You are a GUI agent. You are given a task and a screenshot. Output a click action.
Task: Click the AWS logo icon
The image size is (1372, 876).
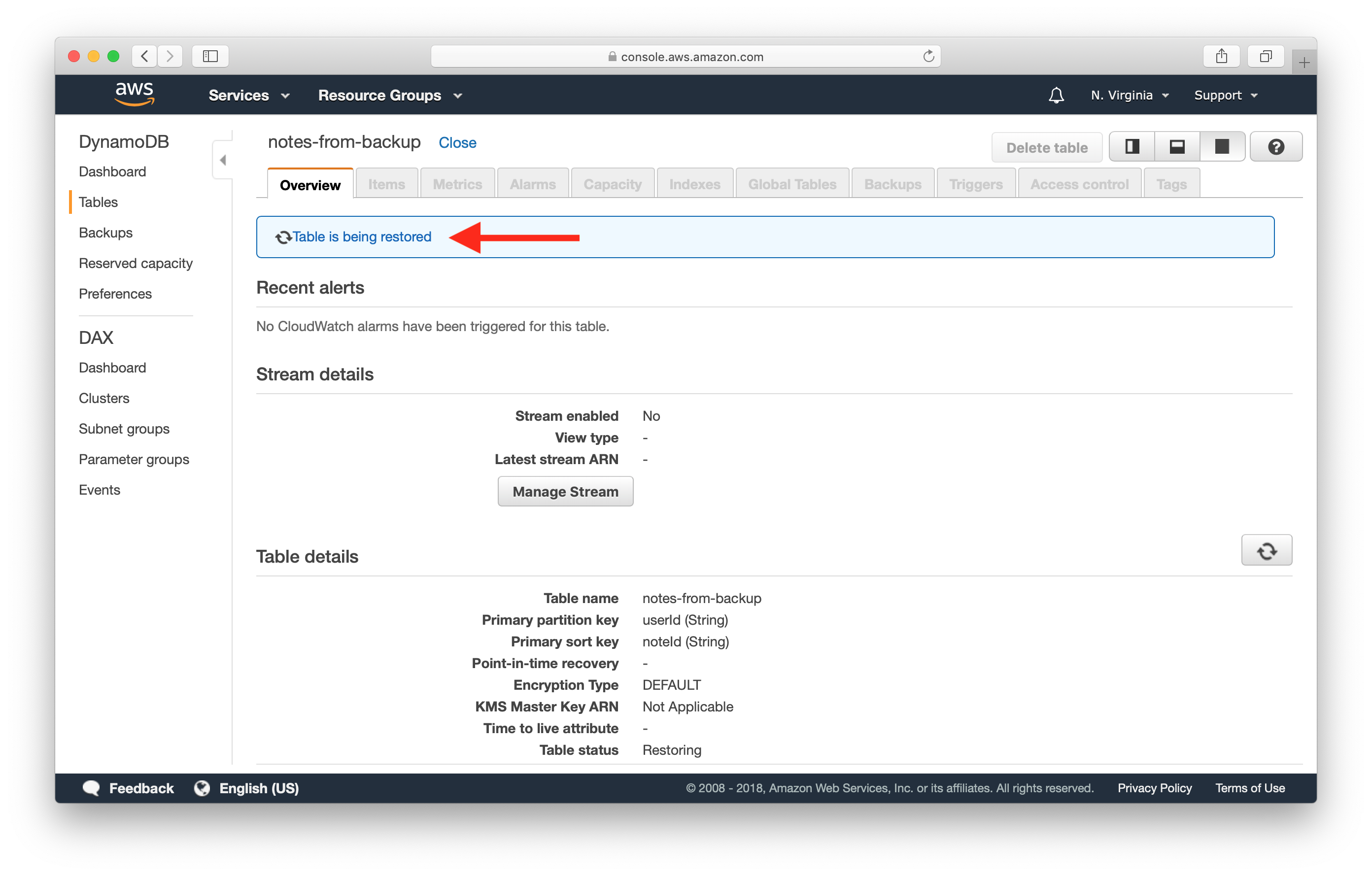click(131, 95)
